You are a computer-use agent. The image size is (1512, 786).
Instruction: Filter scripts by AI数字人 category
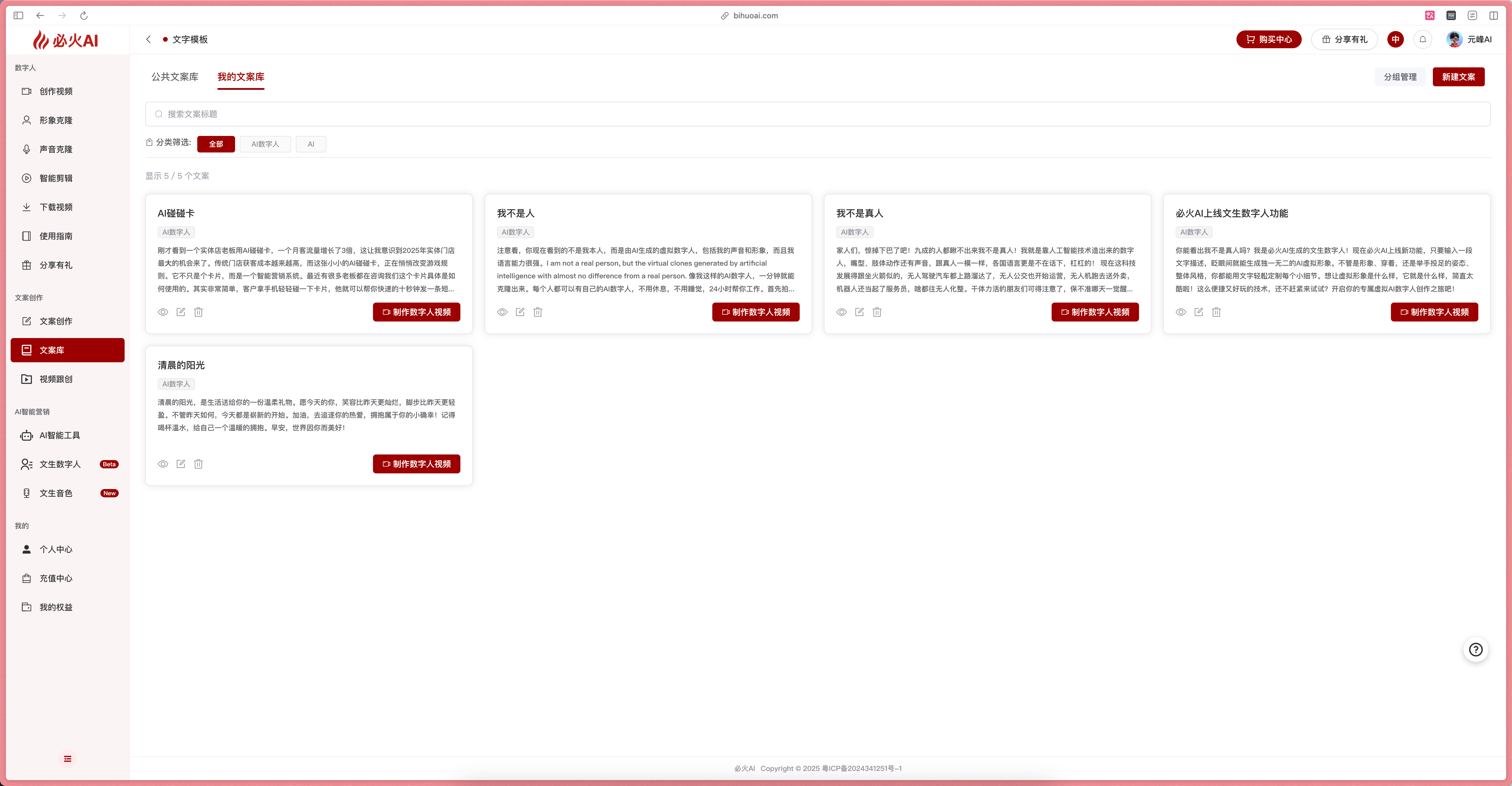click(265, 144)
